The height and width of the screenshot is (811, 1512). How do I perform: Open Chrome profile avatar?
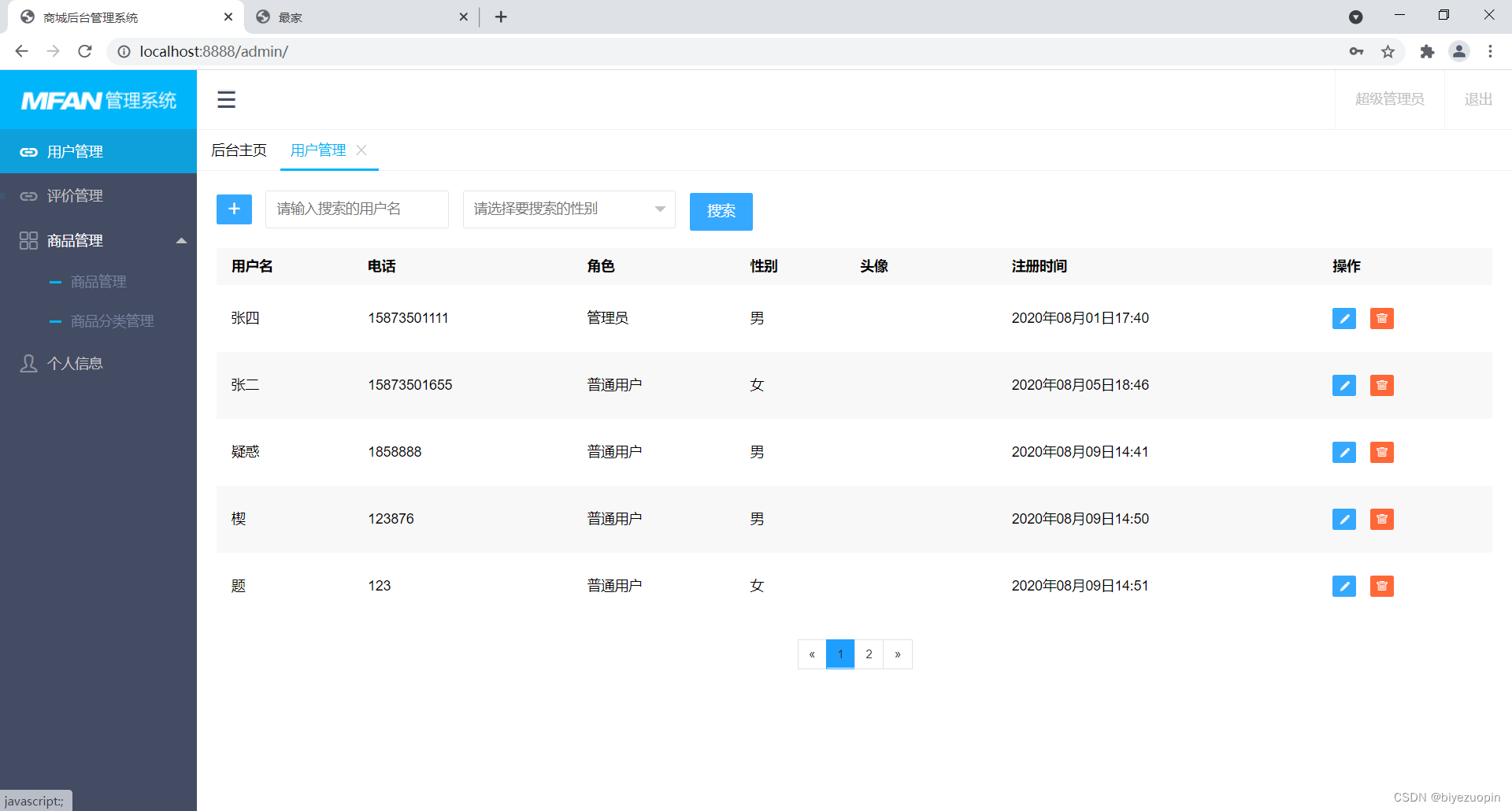(1458, 51)
